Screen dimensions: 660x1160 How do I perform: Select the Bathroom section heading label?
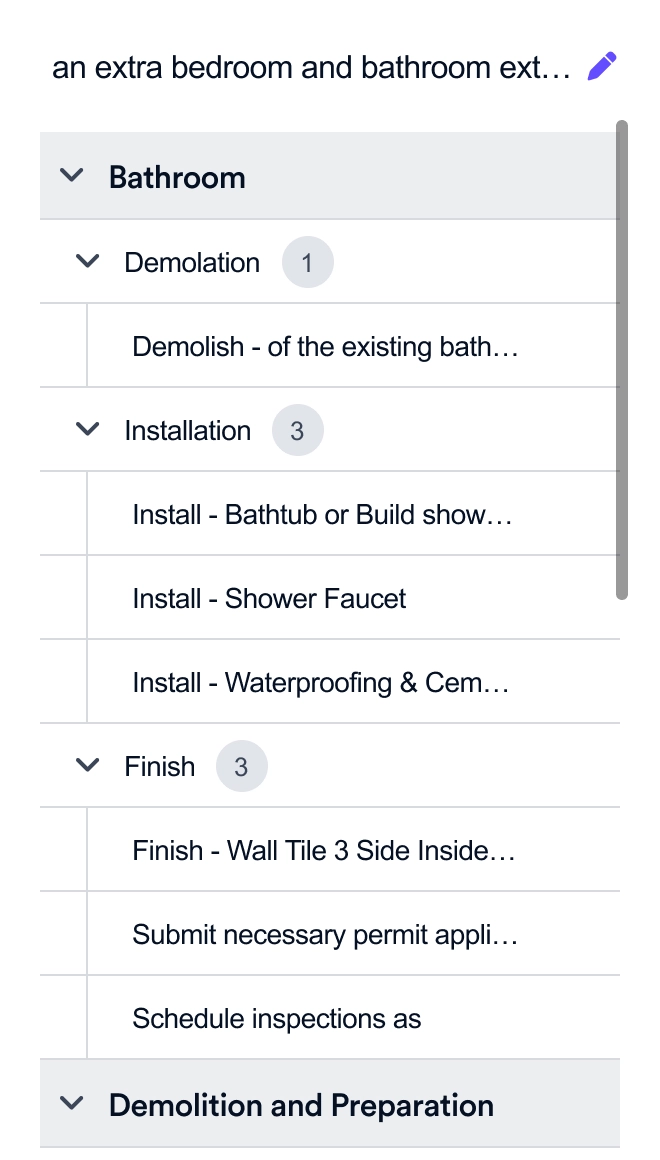(x=177, y=177)
